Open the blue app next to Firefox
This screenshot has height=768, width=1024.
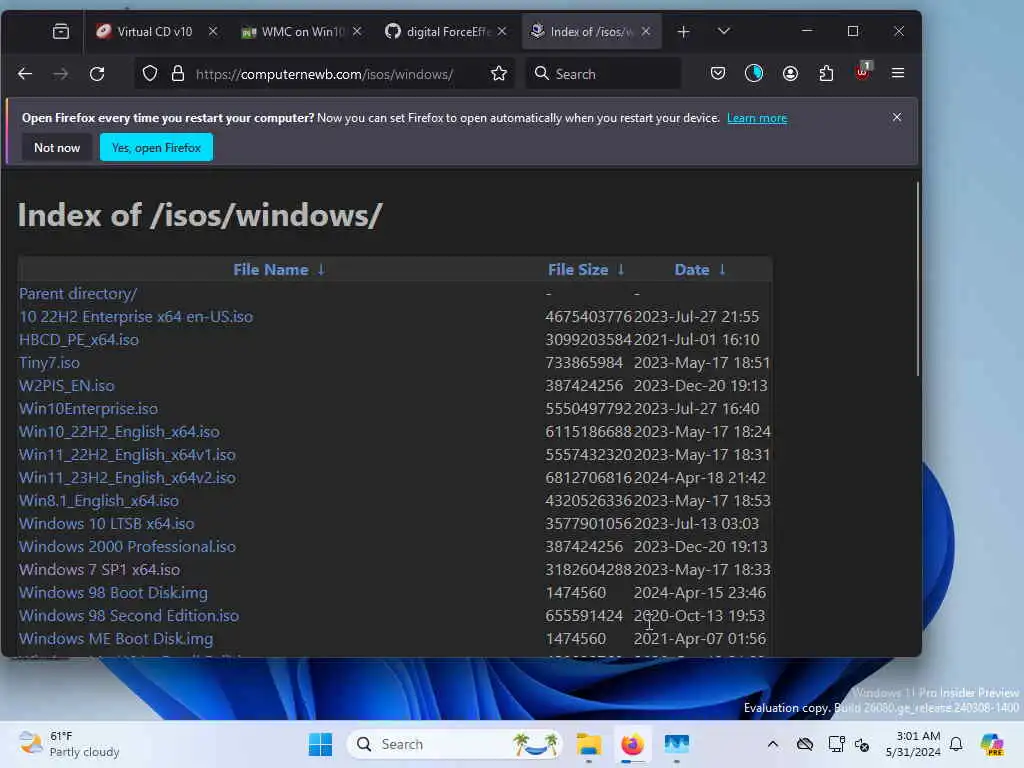[x=677, y=744]
